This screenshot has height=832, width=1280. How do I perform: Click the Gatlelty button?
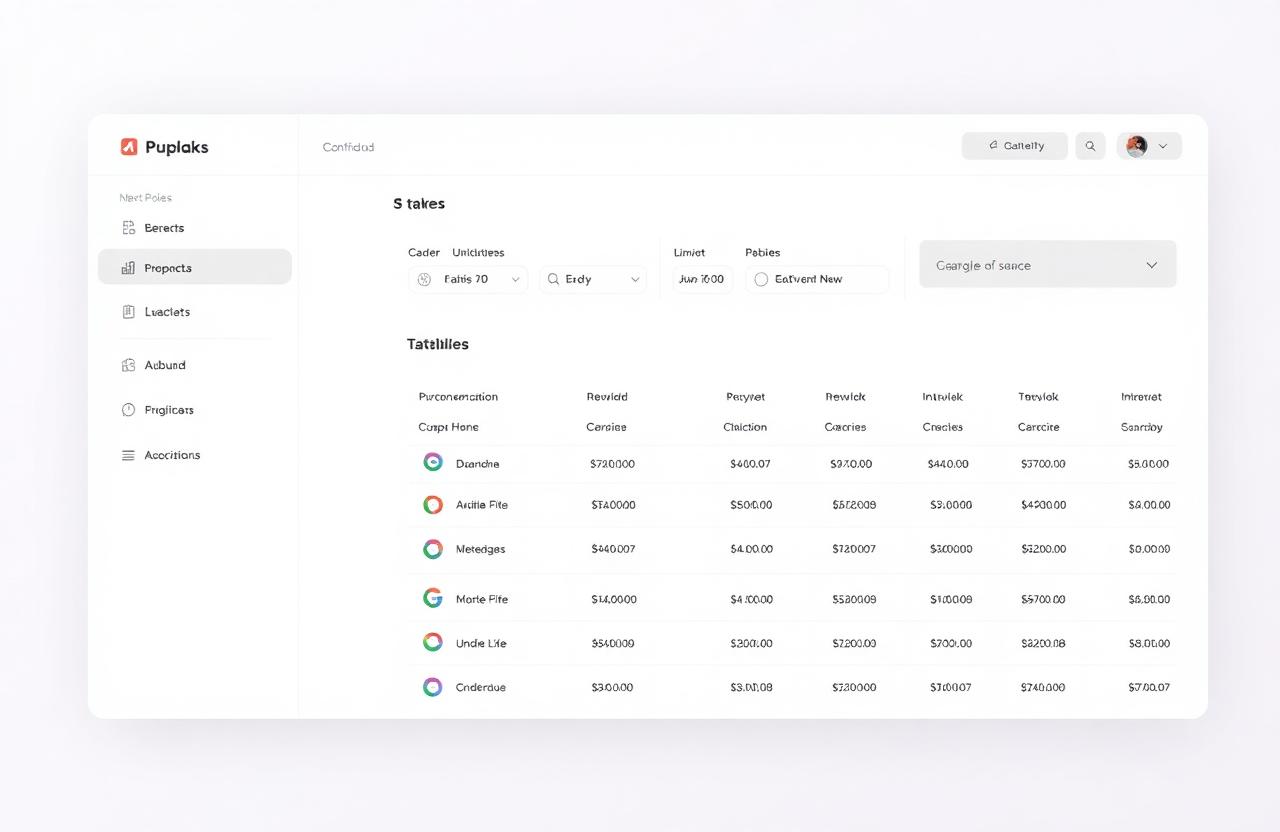(x=1015, y=146)
